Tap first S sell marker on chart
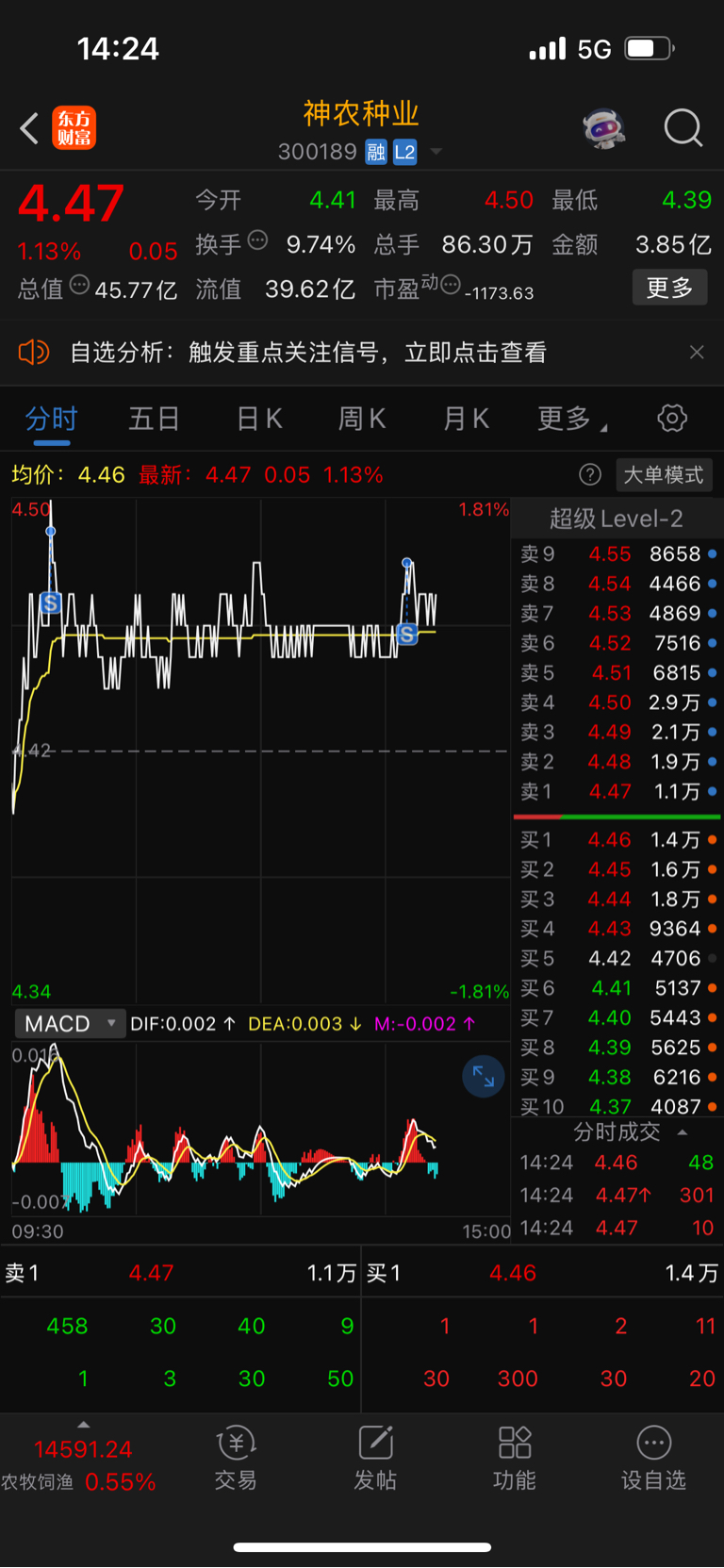This screenshot has width=724, height=1568. (x=50, y=602)
